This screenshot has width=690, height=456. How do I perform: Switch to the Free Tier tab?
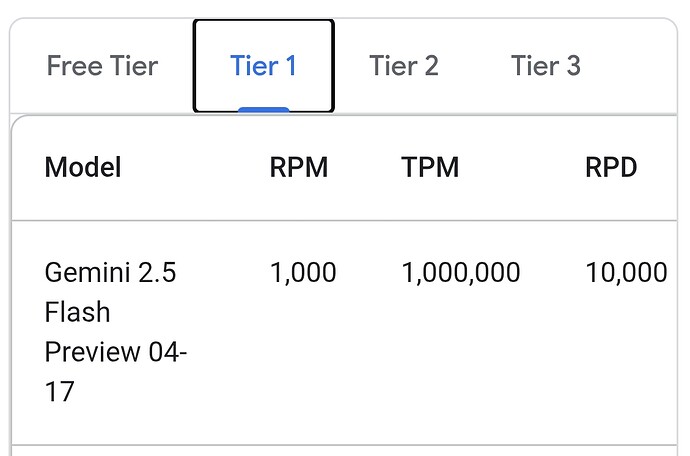tap(102, 66)
